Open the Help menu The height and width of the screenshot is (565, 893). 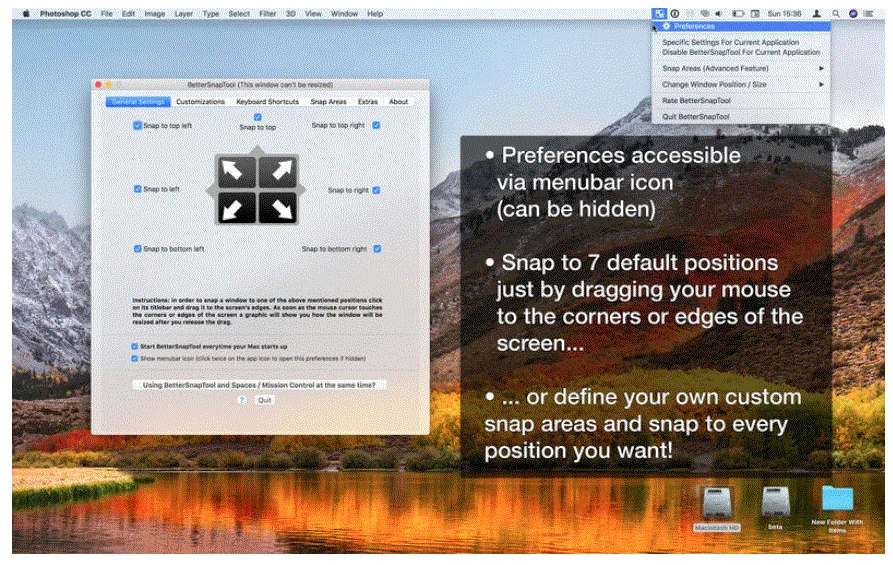375,14
